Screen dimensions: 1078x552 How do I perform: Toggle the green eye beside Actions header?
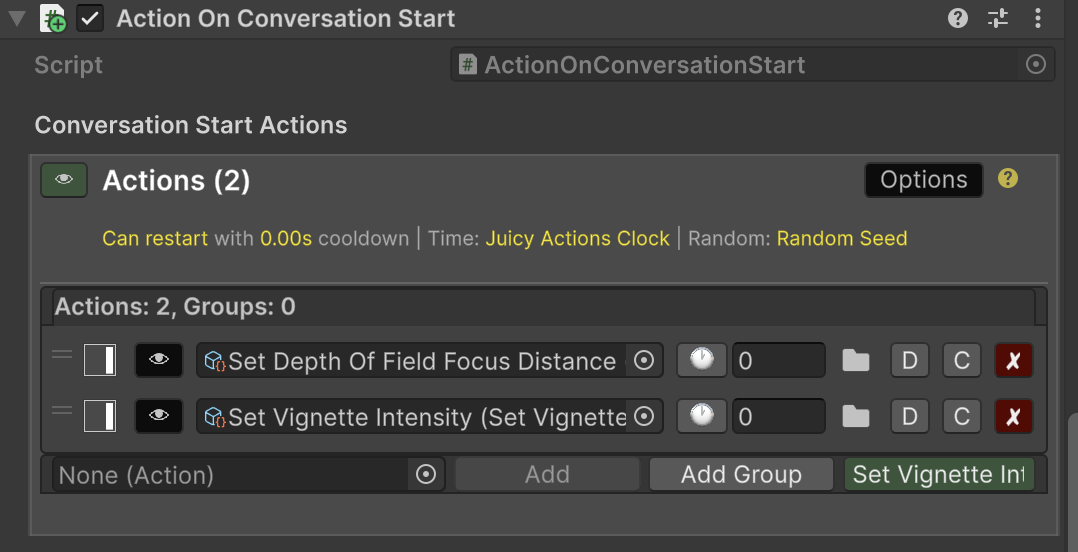click(x=64, y=180)
